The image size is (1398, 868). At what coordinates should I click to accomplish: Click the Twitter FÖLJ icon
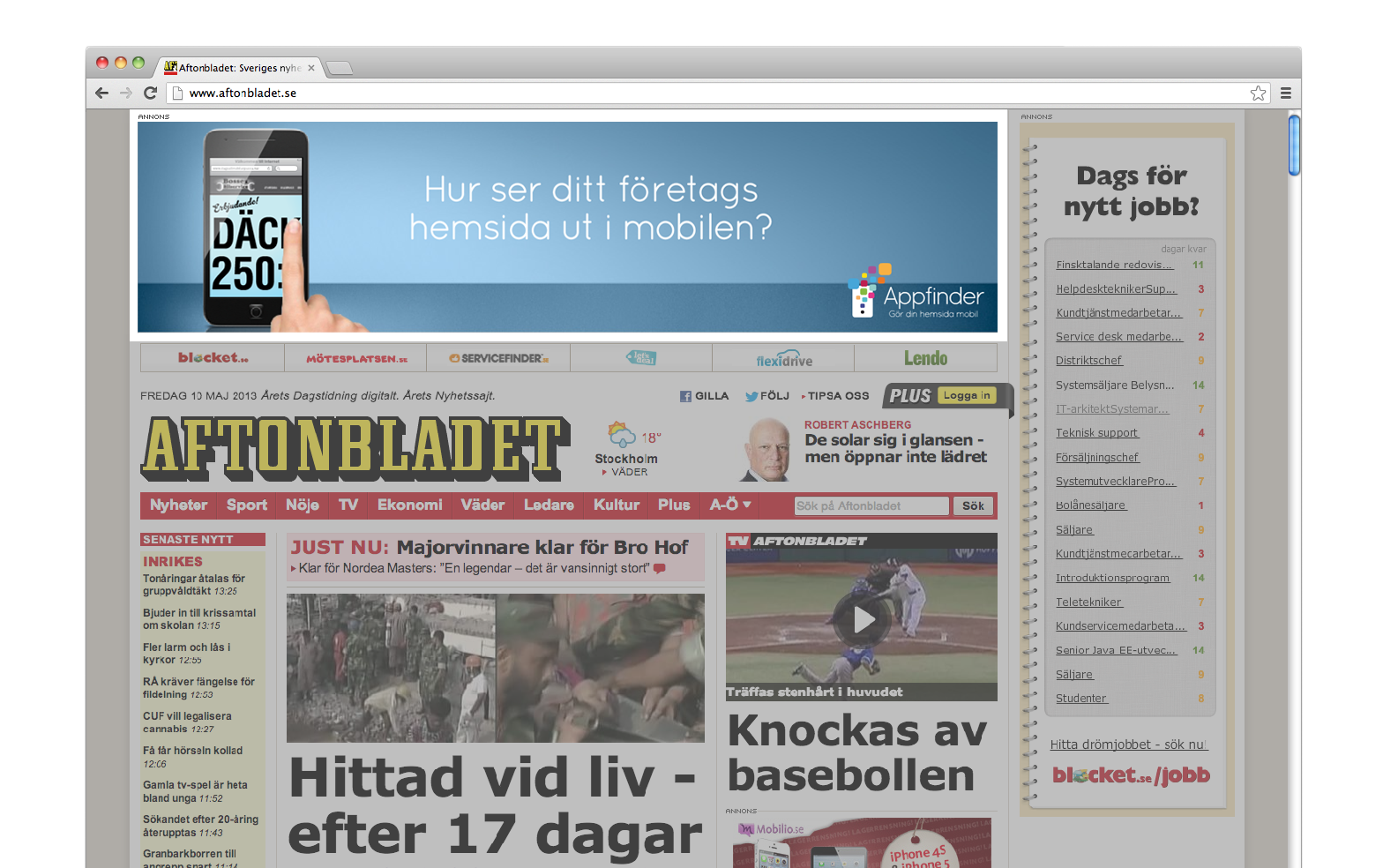(751, 396)
